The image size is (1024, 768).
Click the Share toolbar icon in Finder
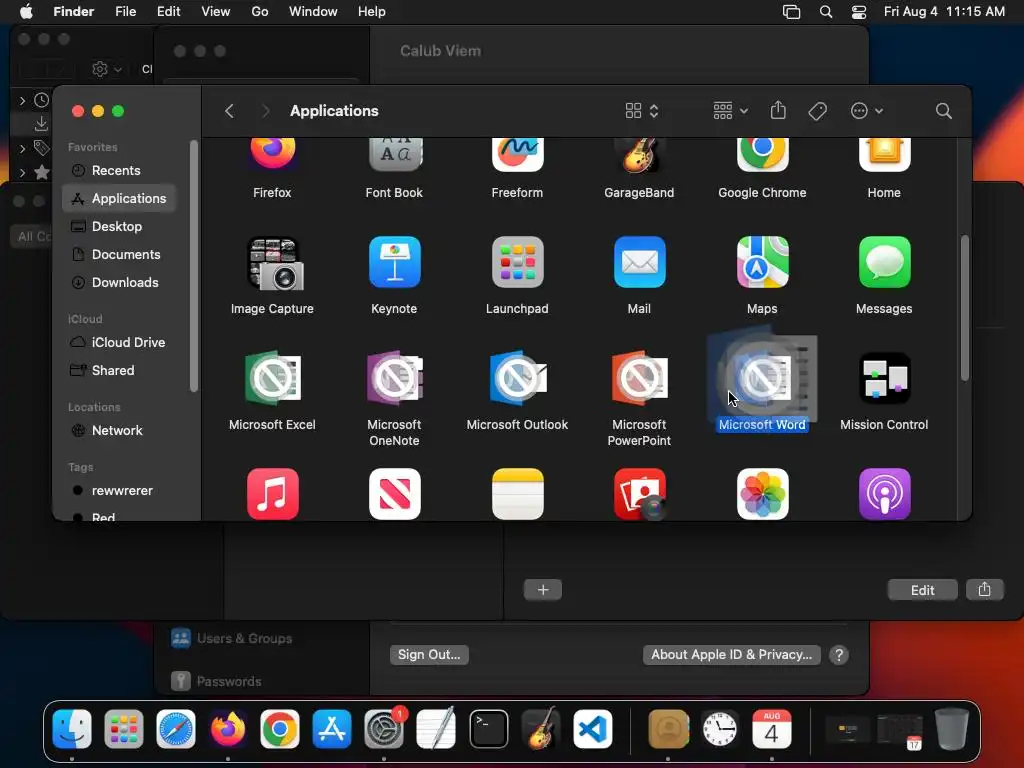click(x=778, y=110)
